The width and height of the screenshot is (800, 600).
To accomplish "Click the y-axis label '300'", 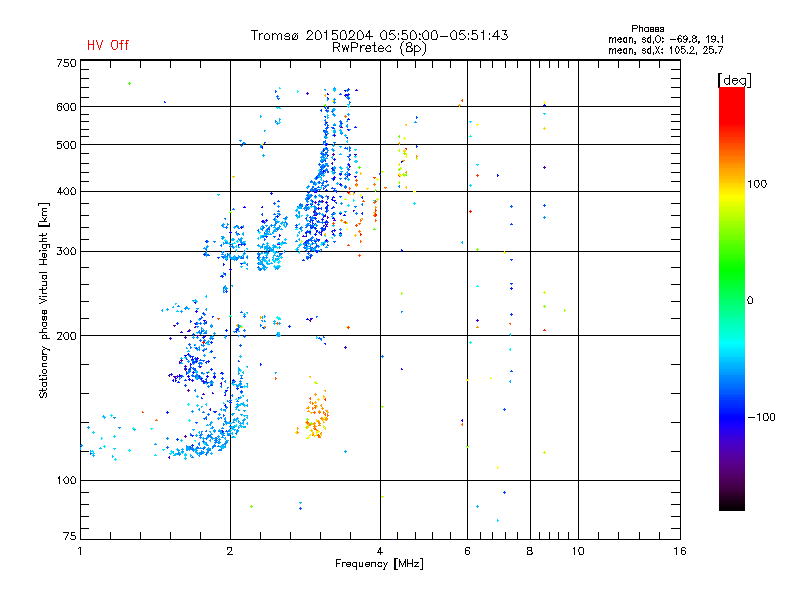I will (66, 252).
